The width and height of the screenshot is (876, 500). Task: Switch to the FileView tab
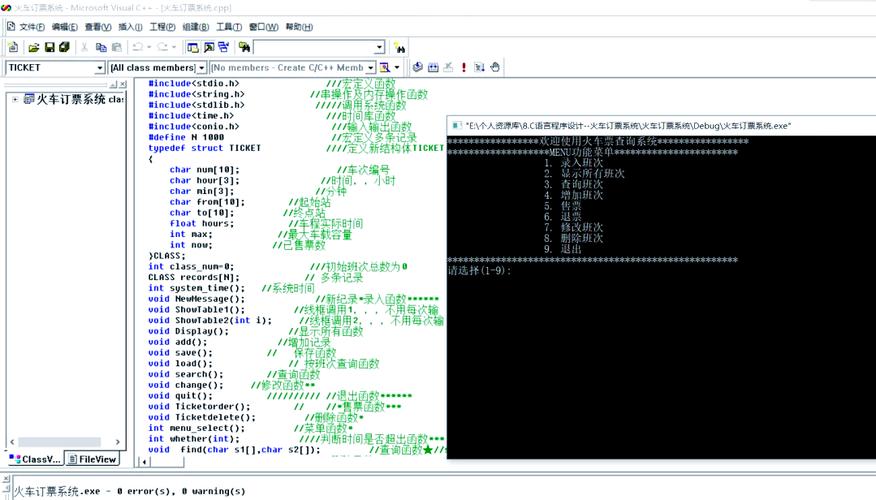coord(92,459)
